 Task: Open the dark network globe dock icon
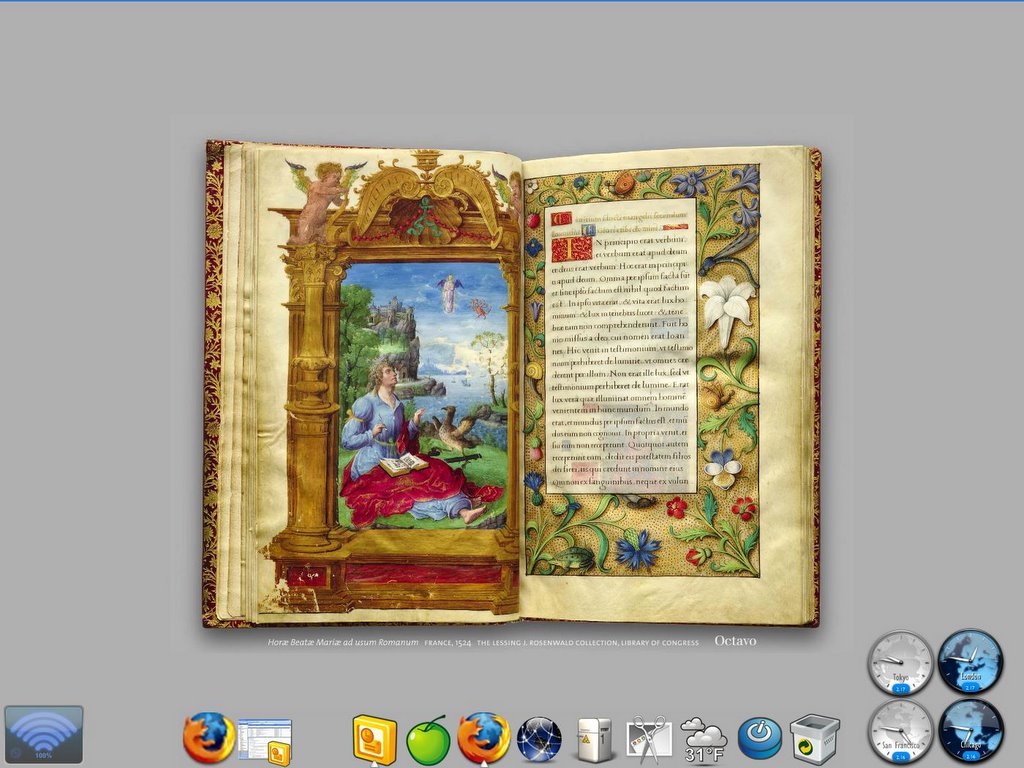tap(539, 739)
